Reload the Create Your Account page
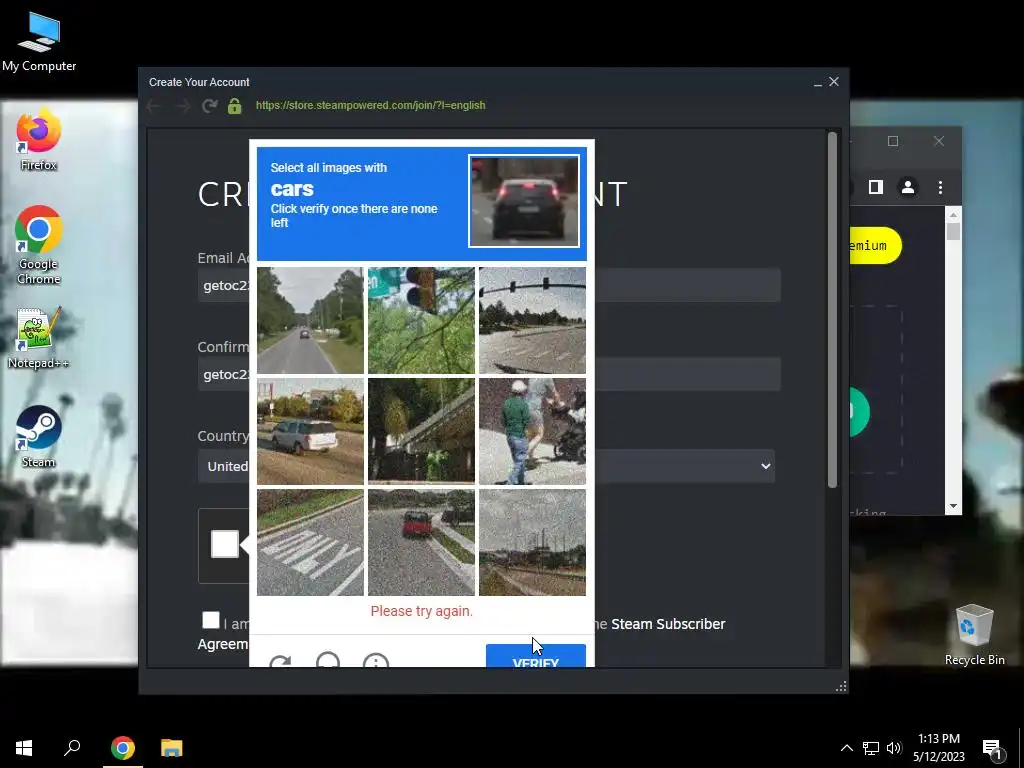This screenshot has width=1024, height=768. (210, 106)
